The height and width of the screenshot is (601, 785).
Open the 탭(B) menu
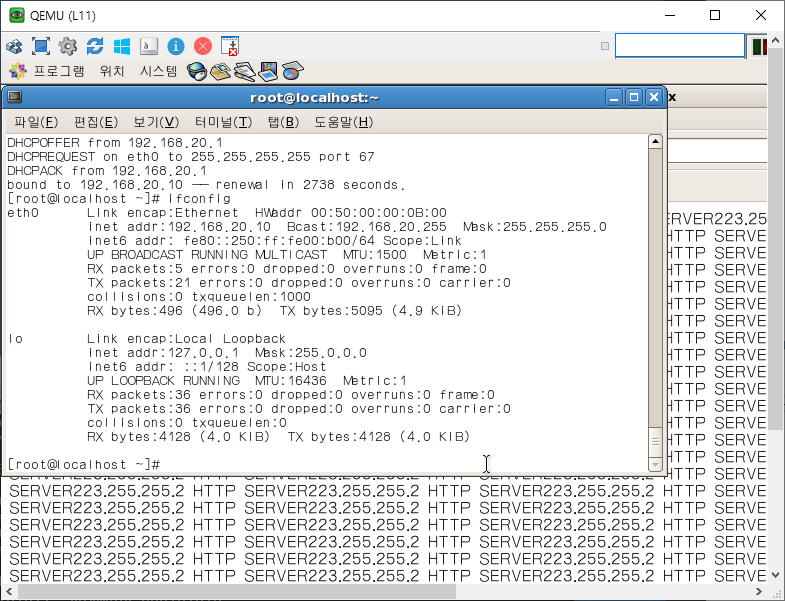[283, 122]
